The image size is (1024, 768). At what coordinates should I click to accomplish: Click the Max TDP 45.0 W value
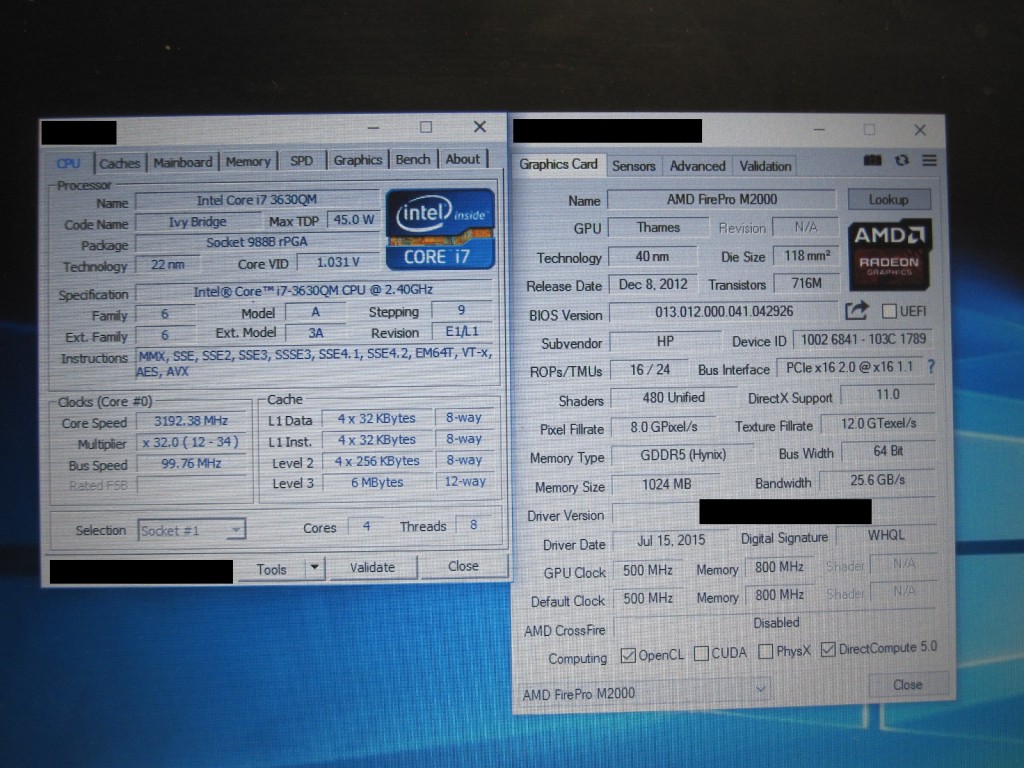pyautogui.click(x=353, y=219)
